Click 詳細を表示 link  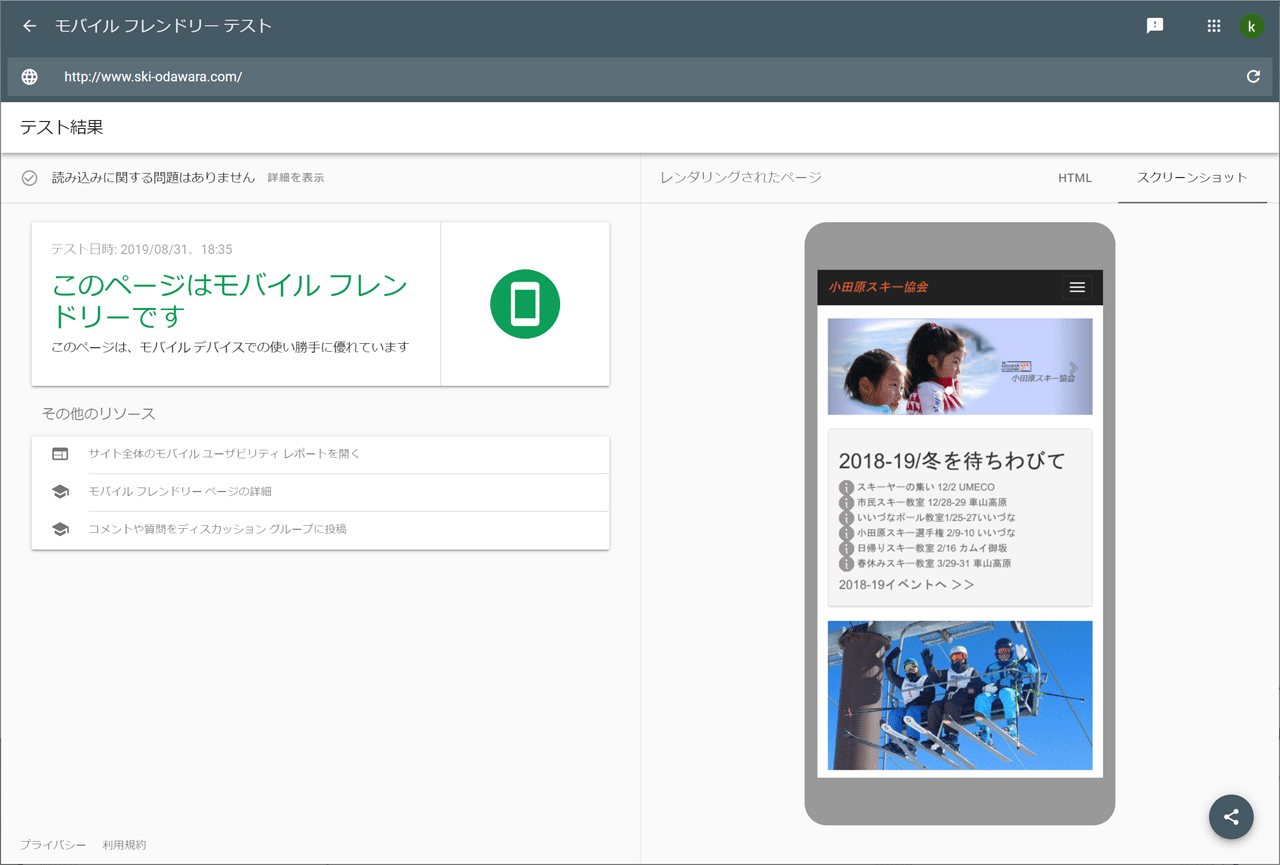[x=296, y=178]
